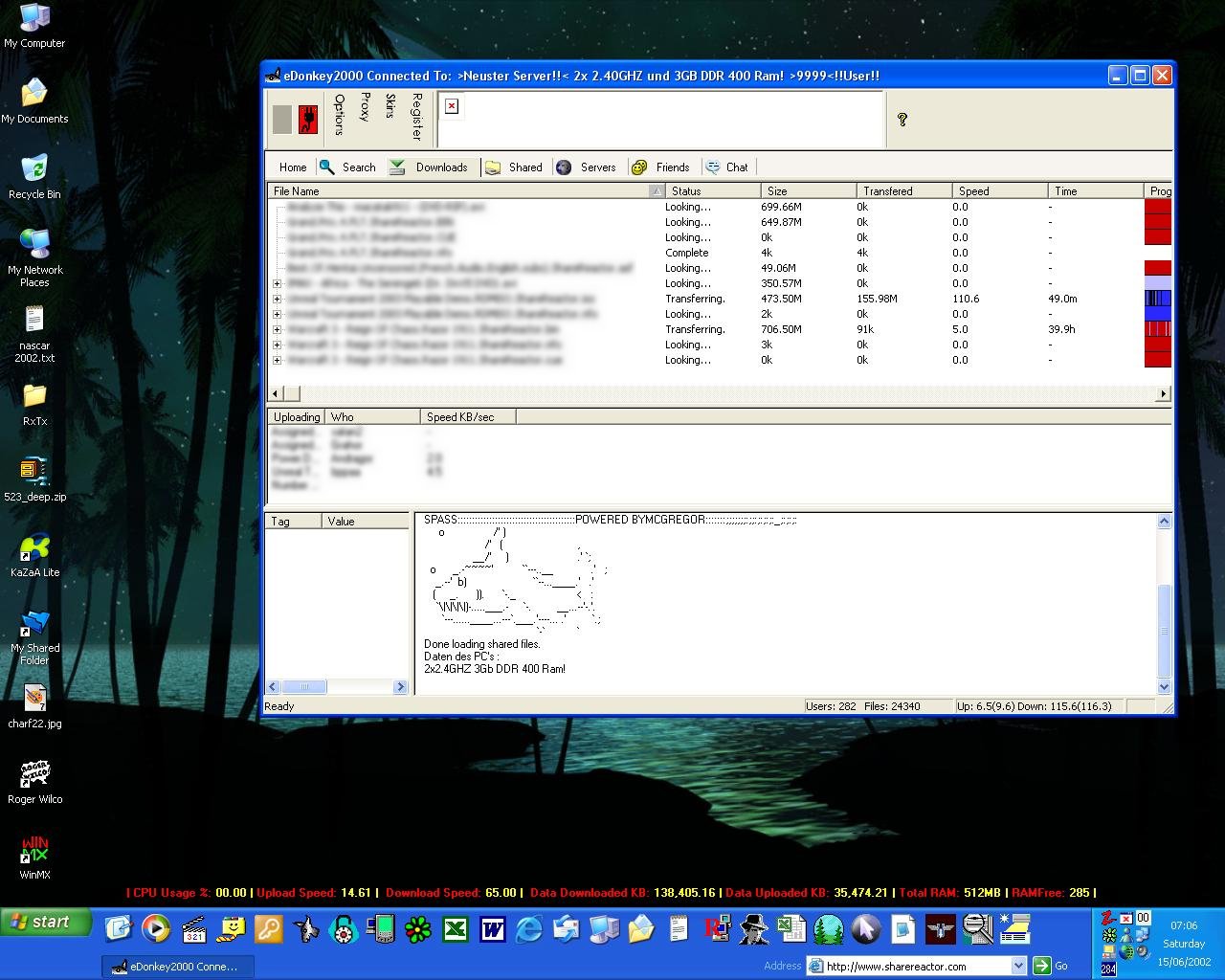Image resolution: width=1225 pixels, height=980 pixels.
Task: Click the Register toolbar button
Action: point(416,116)
